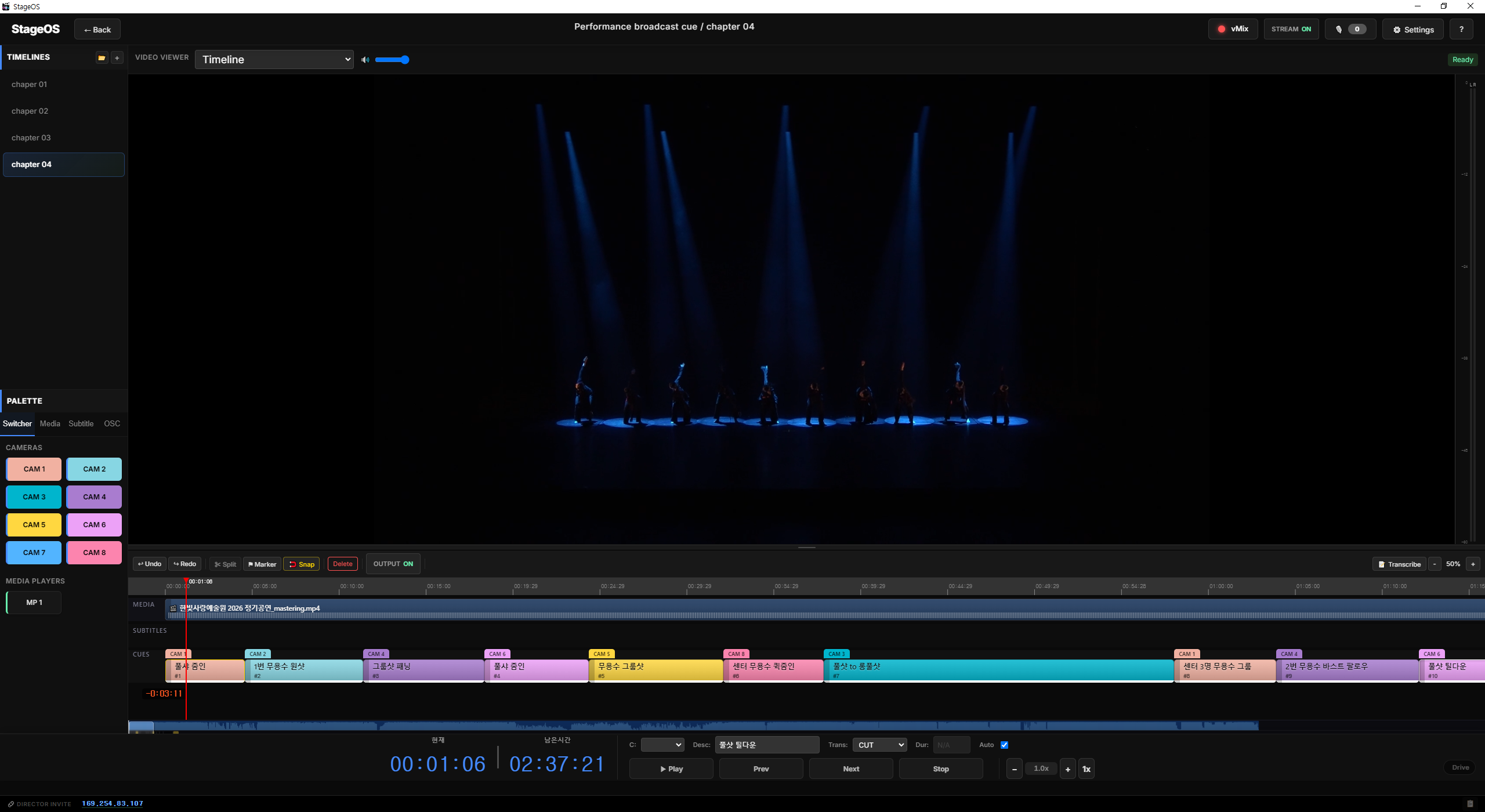Split the cue with scissors tool
The height and width of the screenshot is (812, 1485).
point(225,564)
